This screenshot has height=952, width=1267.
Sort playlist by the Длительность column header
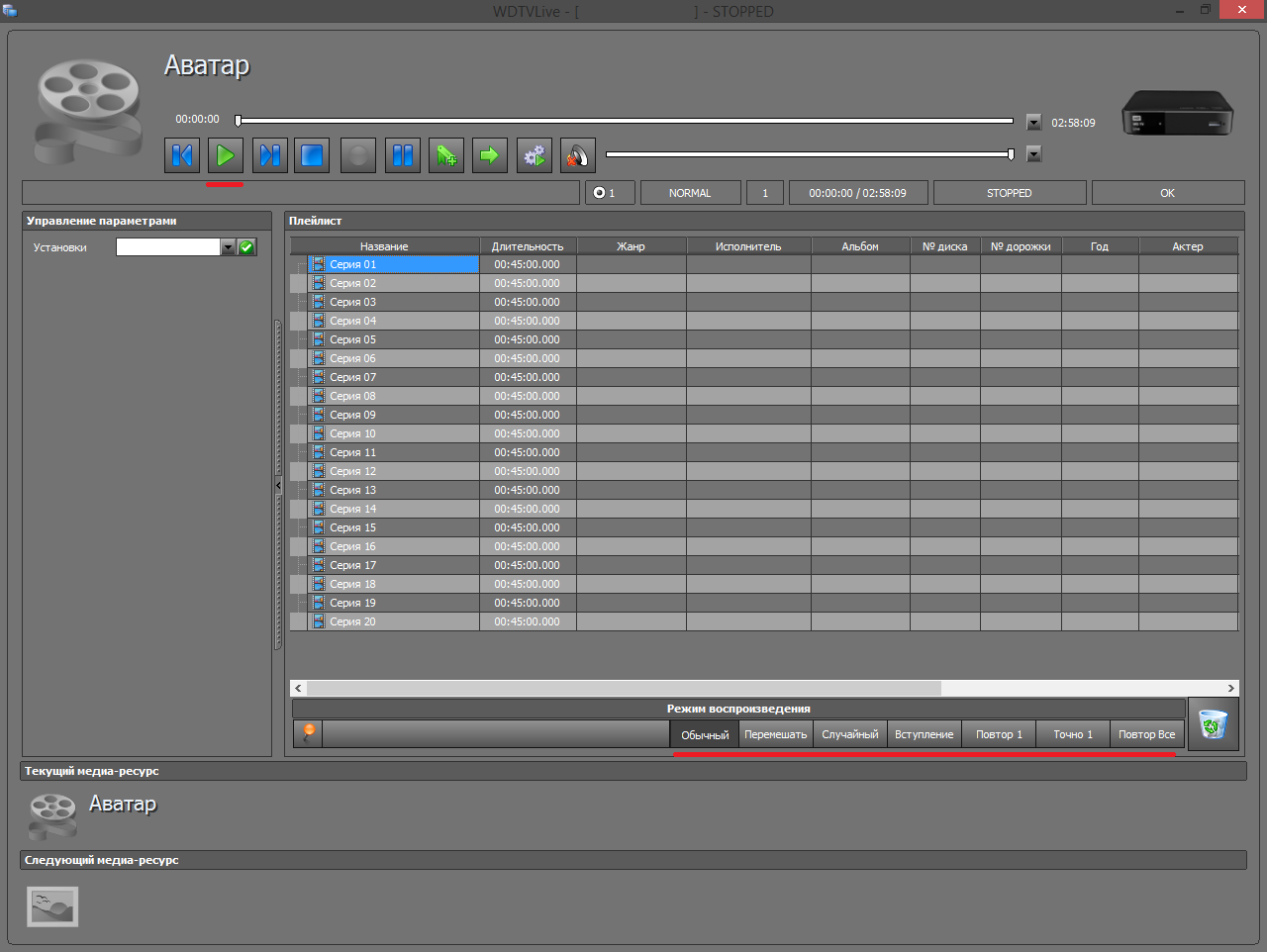[x=528, y=246]
